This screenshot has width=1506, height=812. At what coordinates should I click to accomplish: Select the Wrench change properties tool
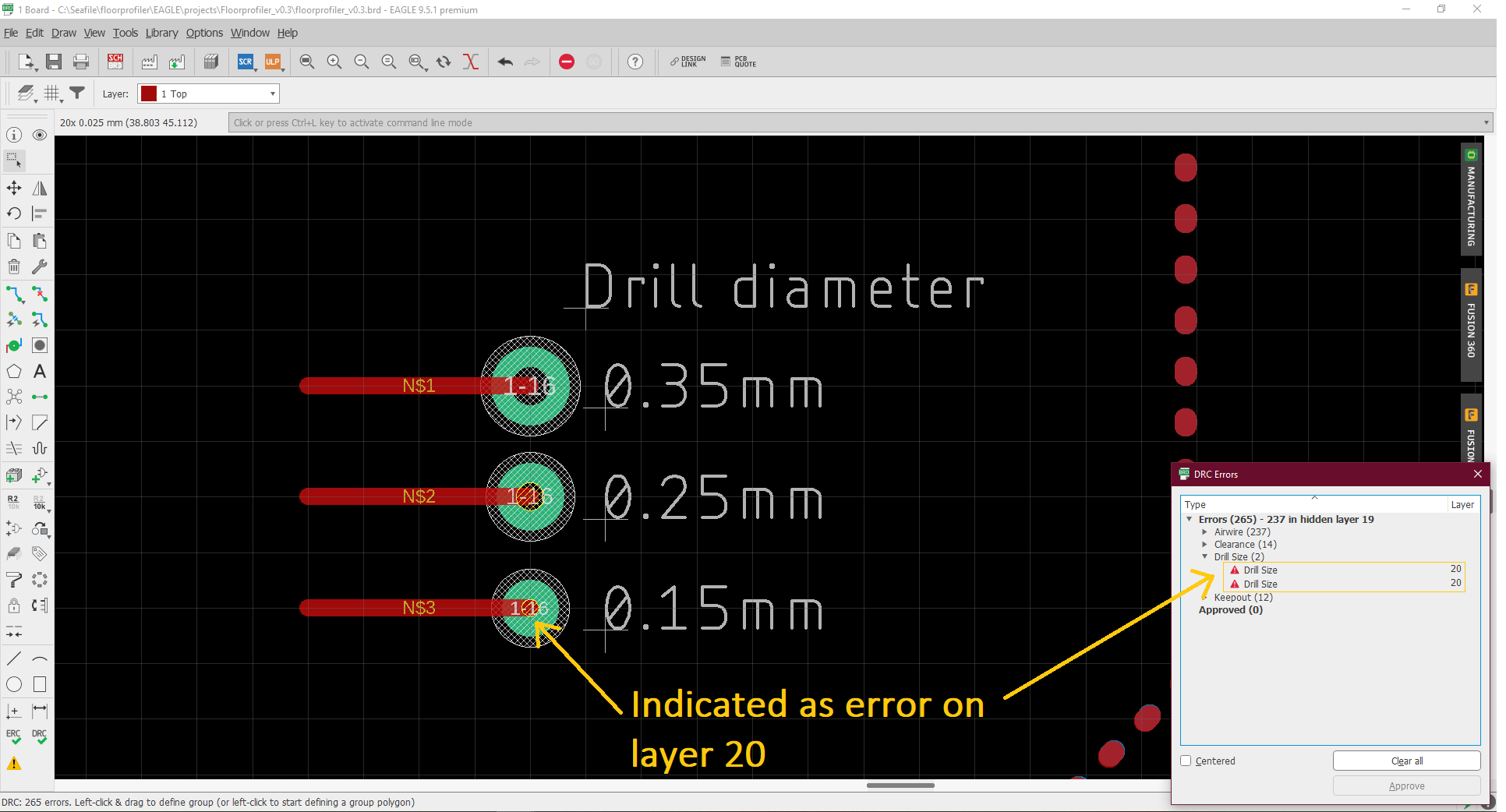(x=39, y=267)
